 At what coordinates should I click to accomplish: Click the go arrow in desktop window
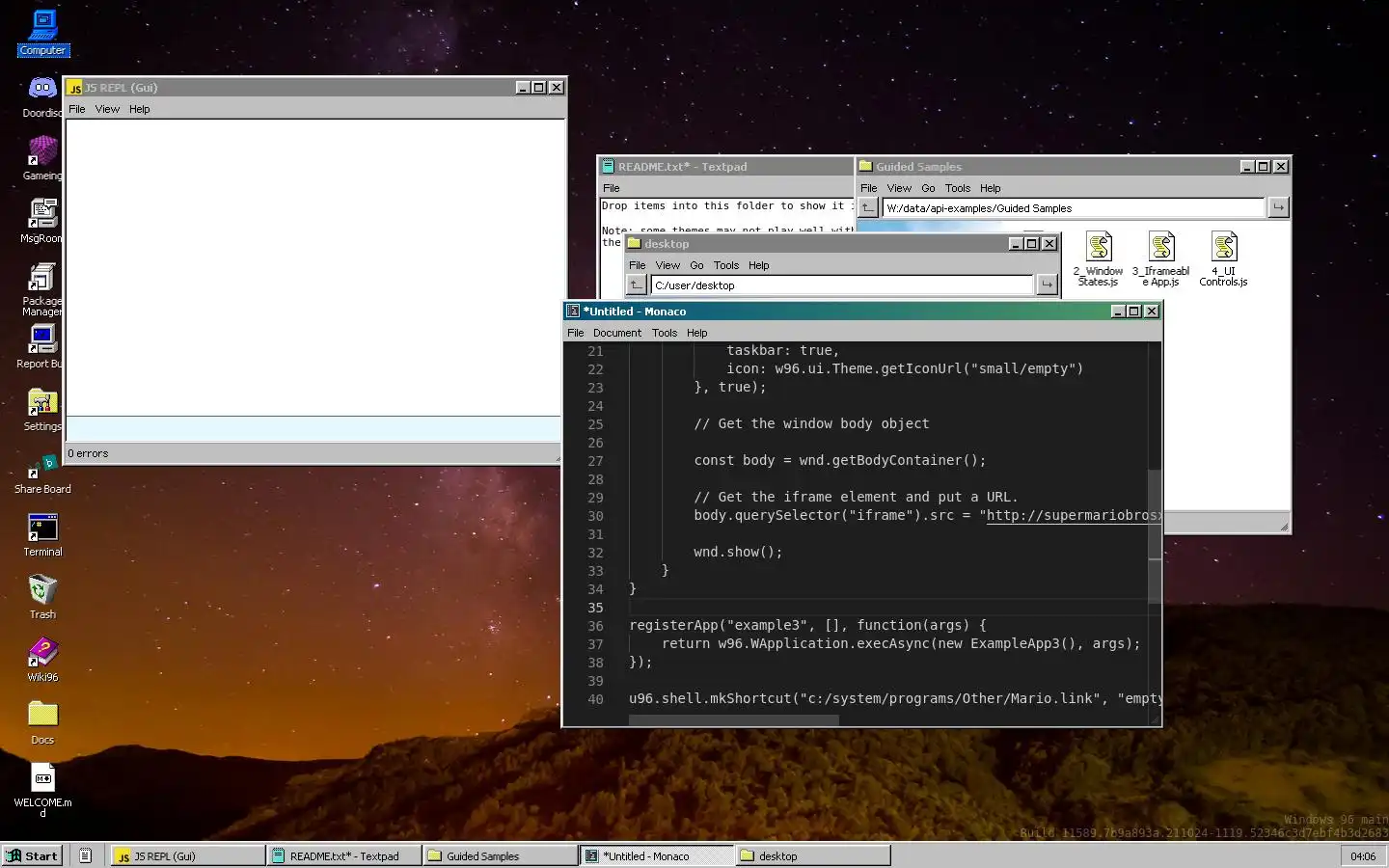[1047, 285]
